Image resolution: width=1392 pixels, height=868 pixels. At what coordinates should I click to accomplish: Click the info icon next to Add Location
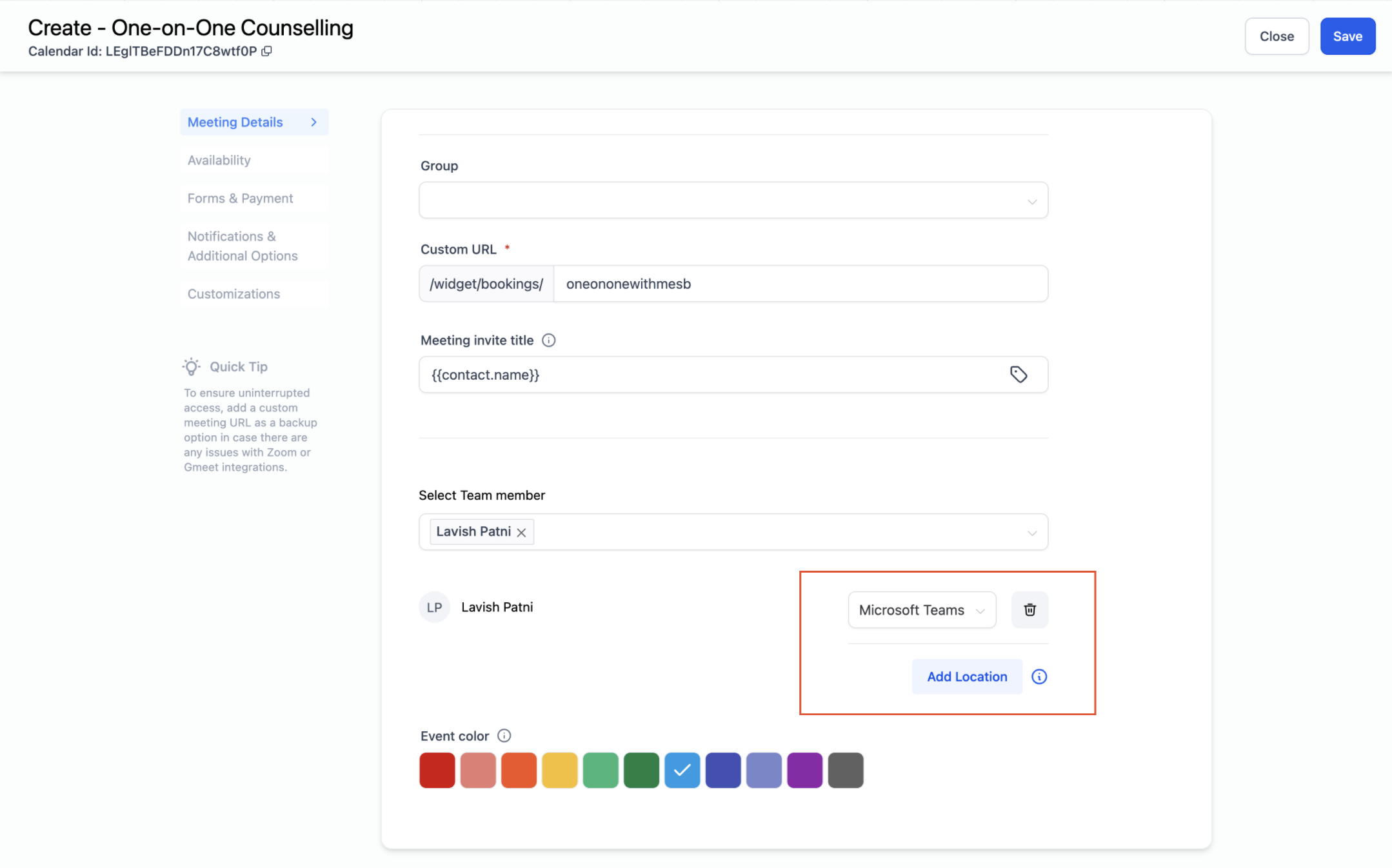pyautogui.click(x=1039, y=676)
